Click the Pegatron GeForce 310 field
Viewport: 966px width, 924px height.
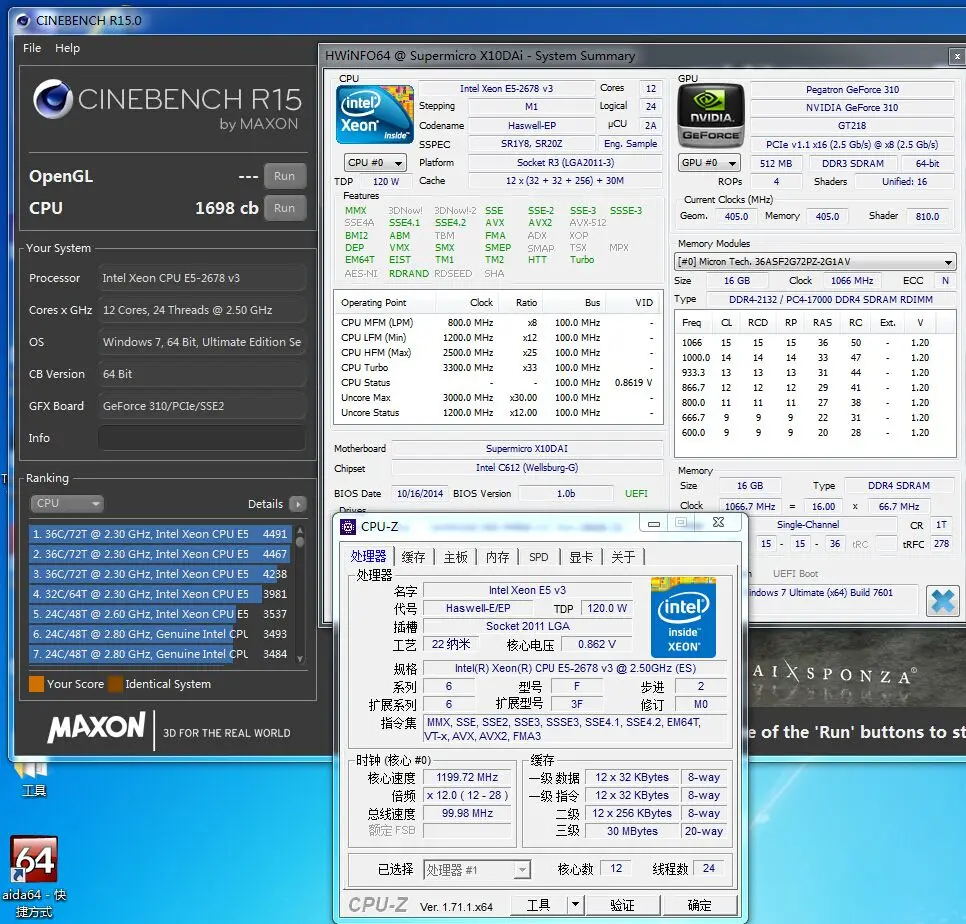pos(852,89)
